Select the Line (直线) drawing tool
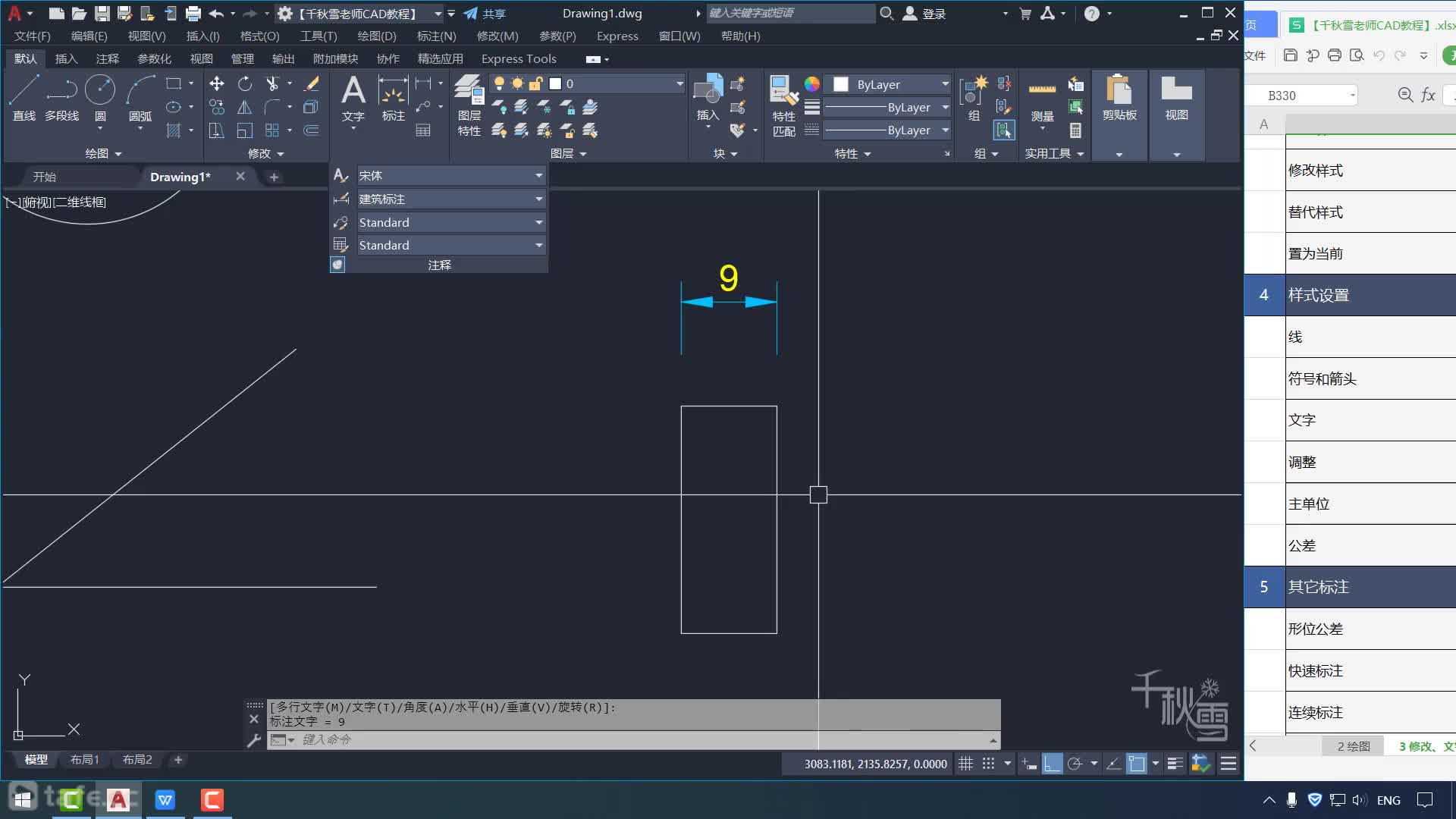The image size is (1456, 819). pyautogui.click(x=24, y=98)
